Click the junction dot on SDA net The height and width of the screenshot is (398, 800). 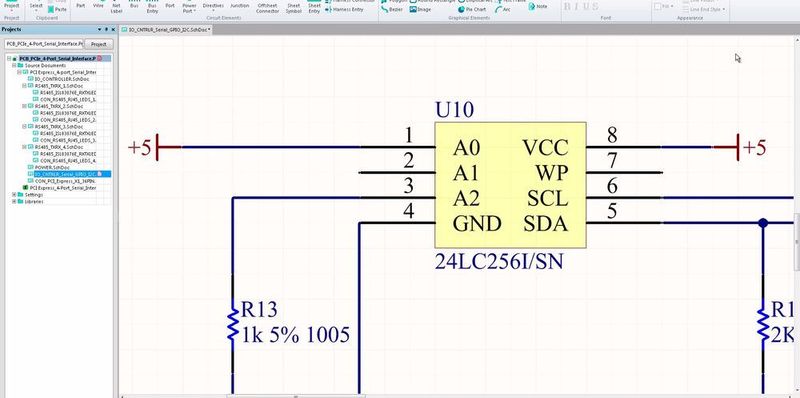tap(763, 223)
